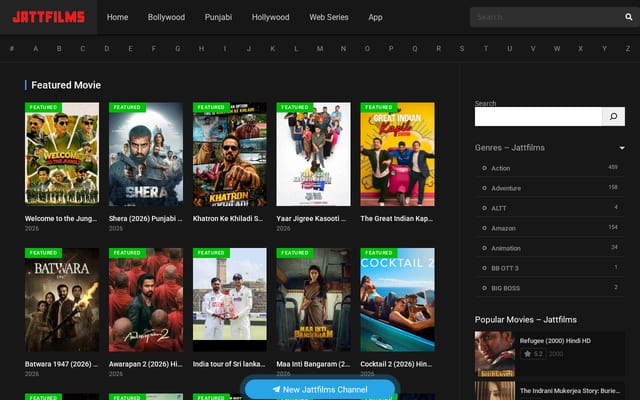Click the Khatron Ke Khiladi S... title text
This screenshot has width=640, height=400.
coord(228,218)
